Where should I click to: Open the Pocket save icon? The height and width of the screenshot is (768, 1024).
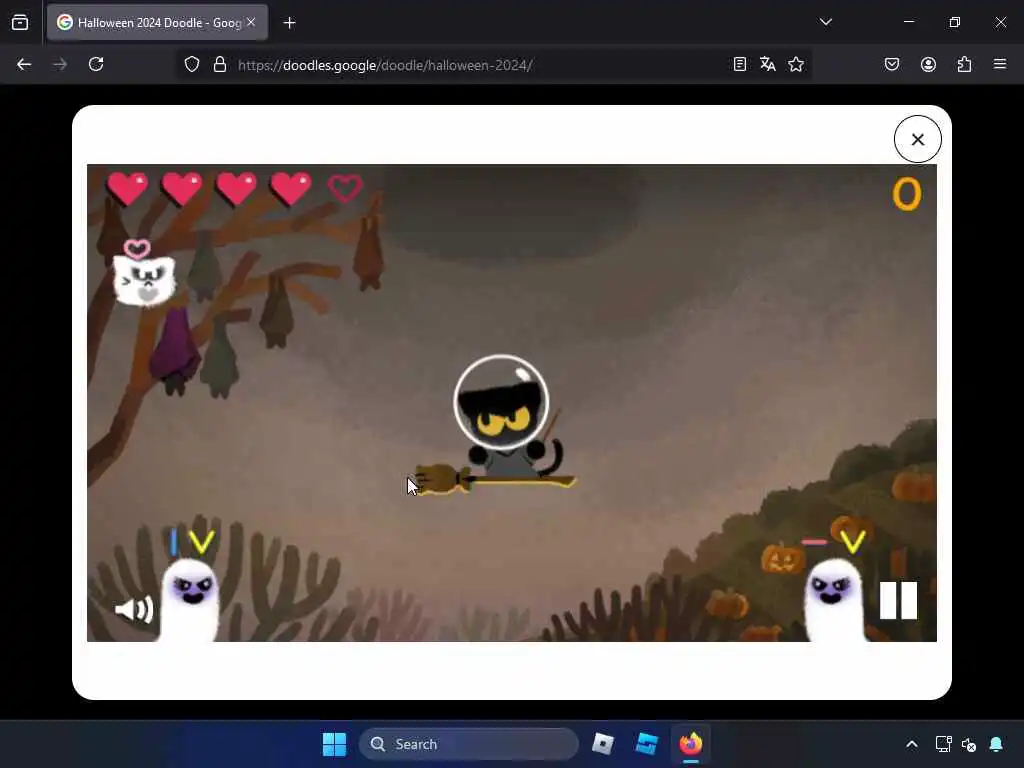click(x=891, y=64)
